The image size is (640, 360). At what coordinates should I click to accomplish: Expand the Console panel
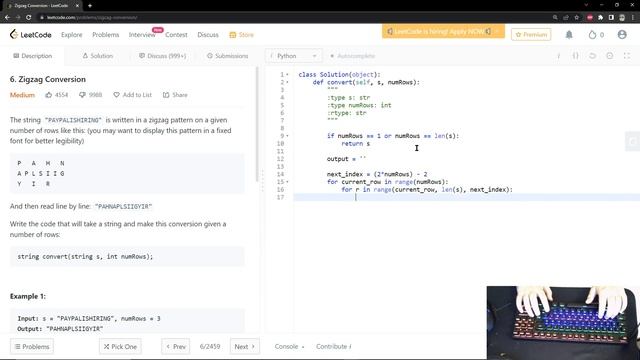coord(289,347)
